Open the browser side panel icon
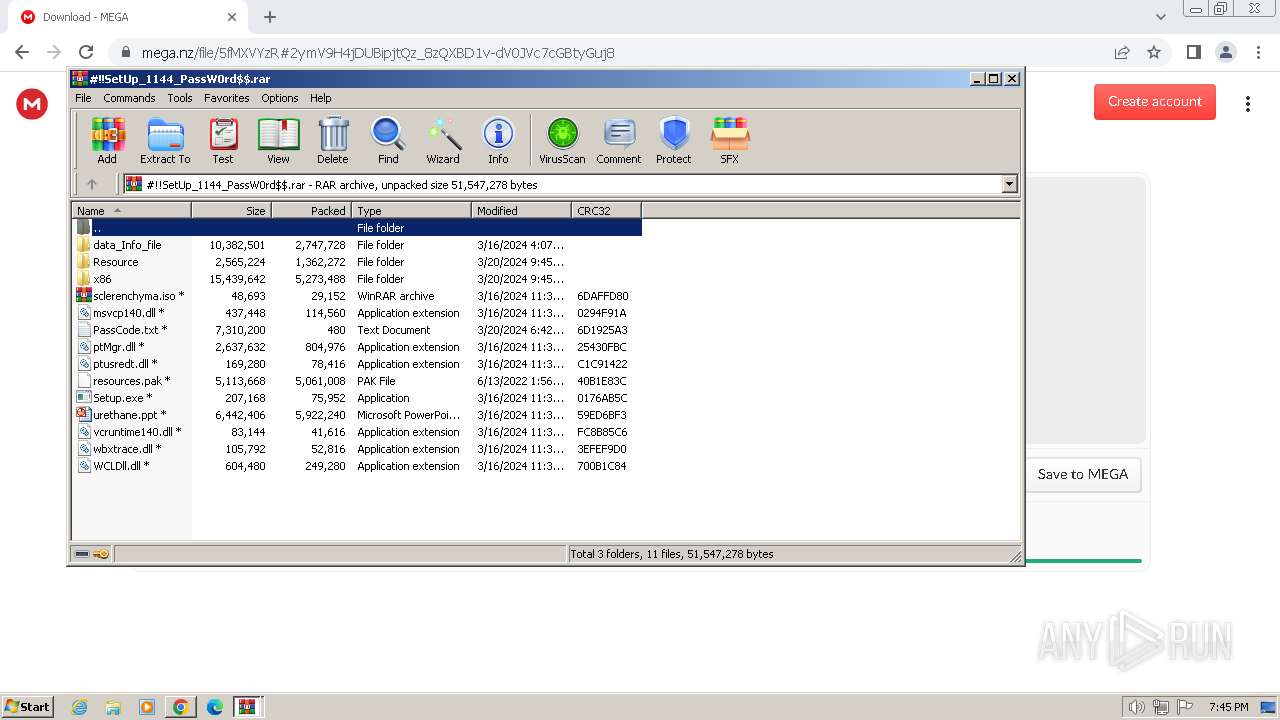1280x720 pixels. coord(1193,52)
